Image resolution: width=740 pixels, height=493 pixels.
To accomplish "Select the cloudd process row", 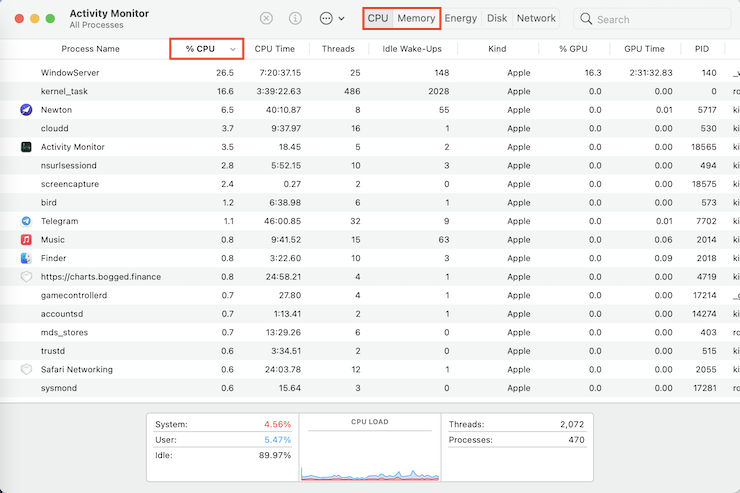I will (x=370, y=128).
